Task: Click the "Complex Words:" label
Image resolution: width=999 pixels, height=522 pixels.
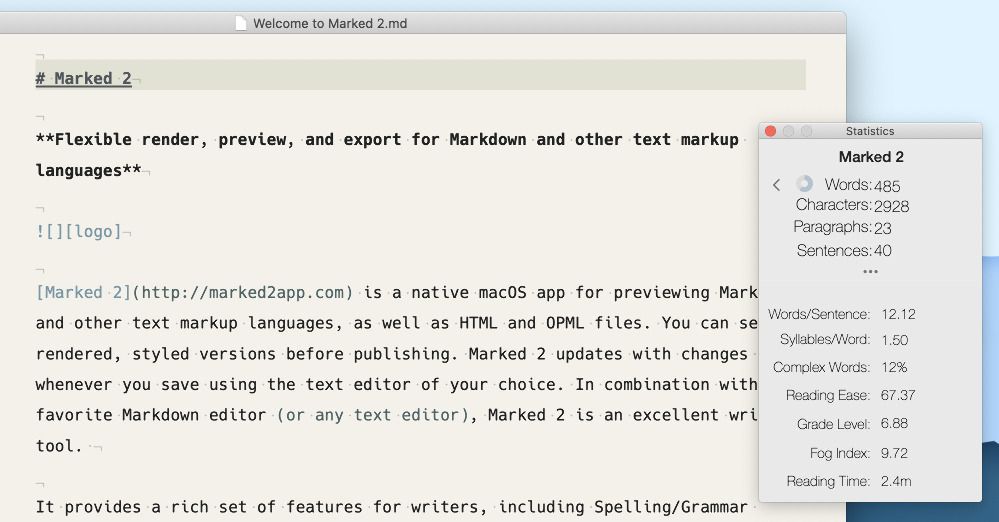Action: click(x=821, y=368)
